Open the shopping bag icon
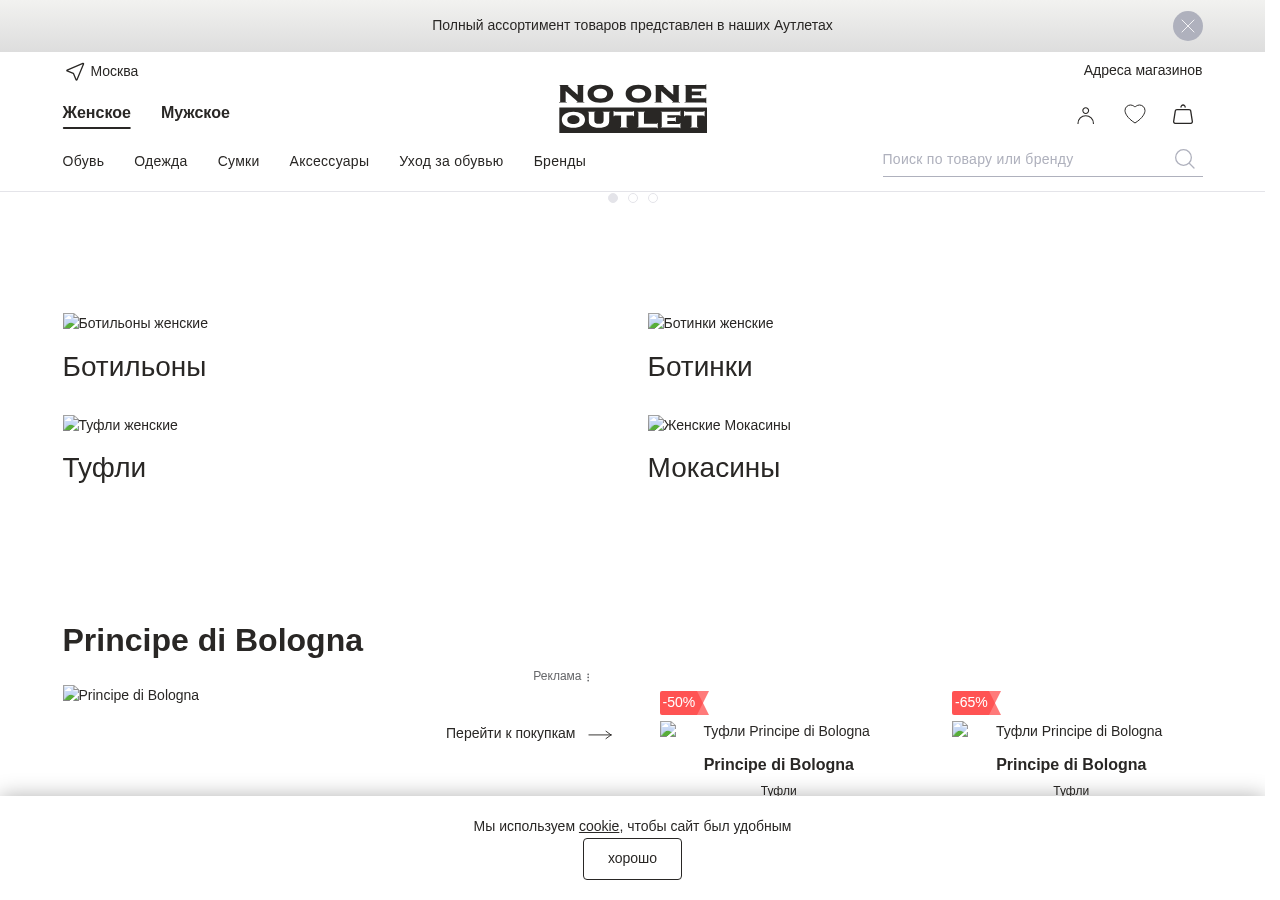Screen dimensions: 1280x900 pos(1183,114)
